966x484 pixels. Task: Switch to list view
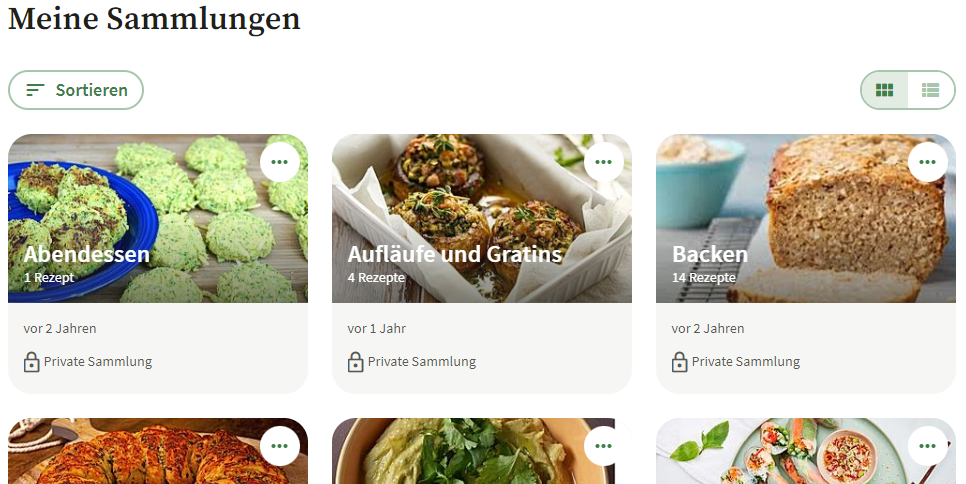coord(931,90)
